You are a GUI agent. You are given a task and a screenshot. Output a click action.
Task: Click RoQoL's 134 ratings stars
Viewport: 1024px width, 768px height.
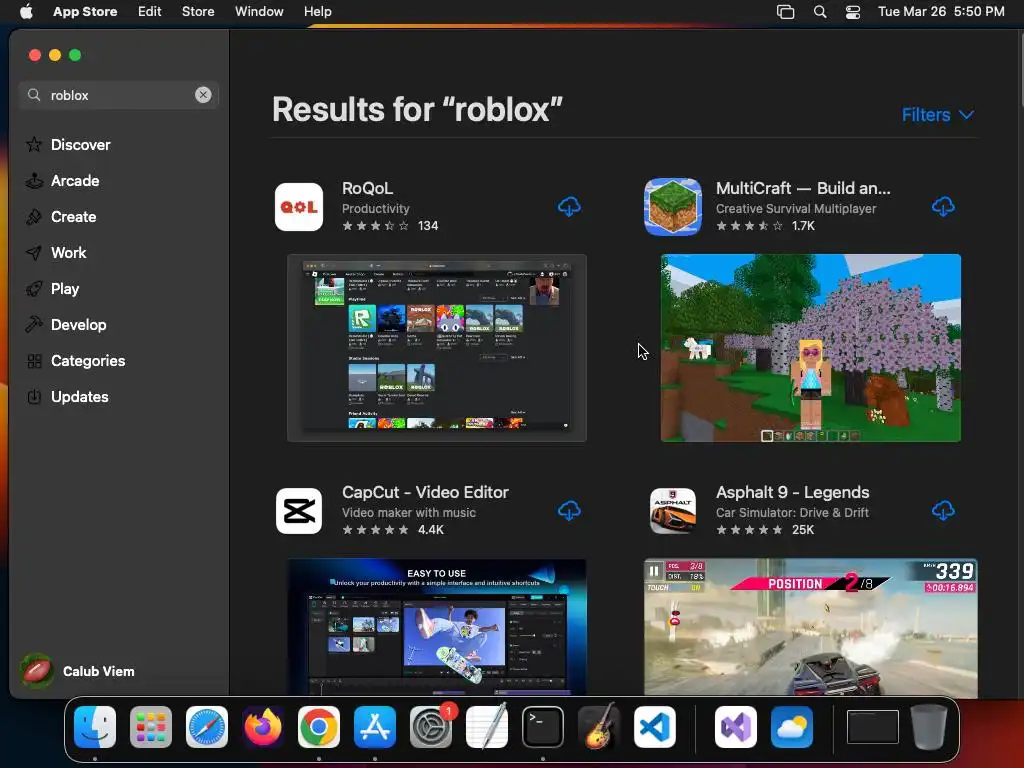(390, 226)
